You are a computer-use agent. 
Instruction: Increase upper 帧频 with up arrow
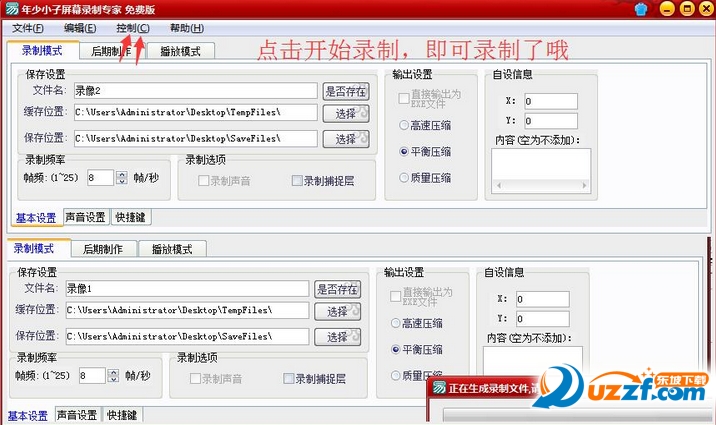coord(122,174)
